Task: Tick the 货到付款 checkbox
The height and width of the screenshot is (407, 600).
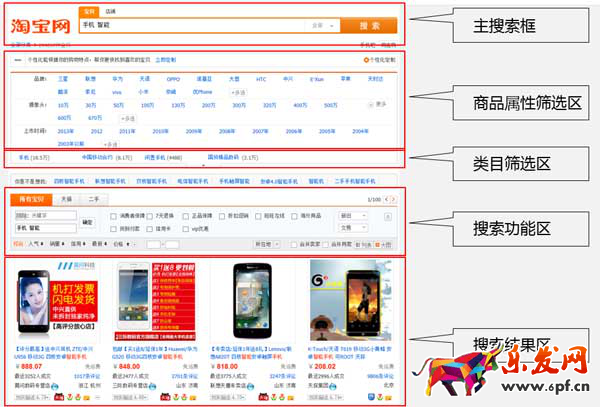Action: pyautogui.click(x=113, y=229)
